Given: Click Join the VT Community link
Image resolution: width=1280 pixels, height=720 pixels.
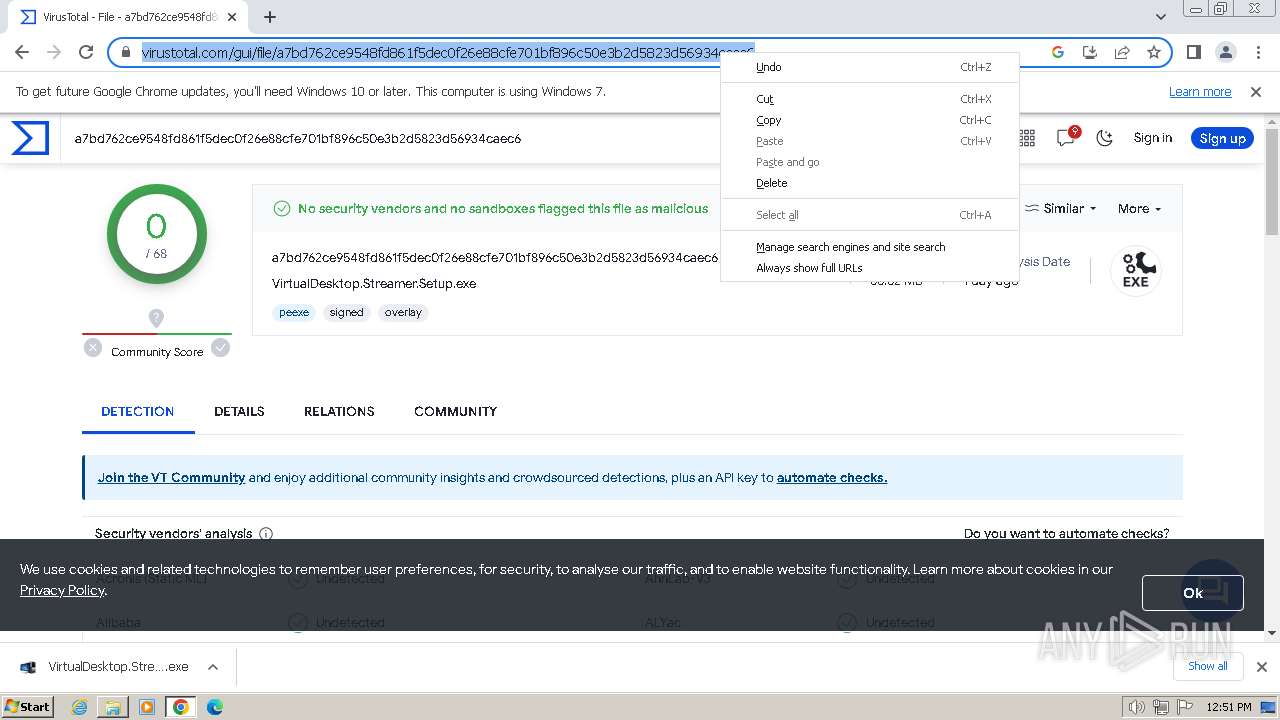Looking at the screenshot, I should 171,478.
